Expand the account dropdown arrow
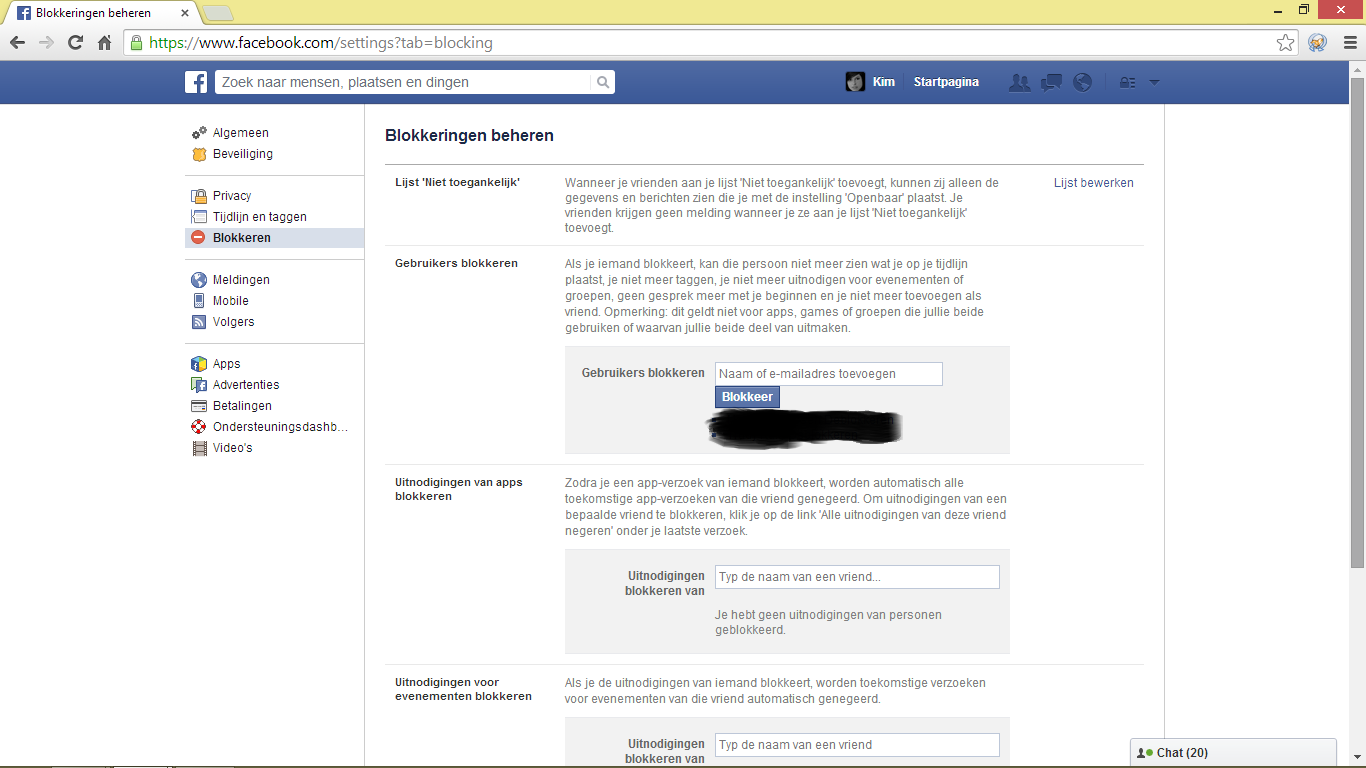Screen dimensions: 1366x768 [1154, 83]
